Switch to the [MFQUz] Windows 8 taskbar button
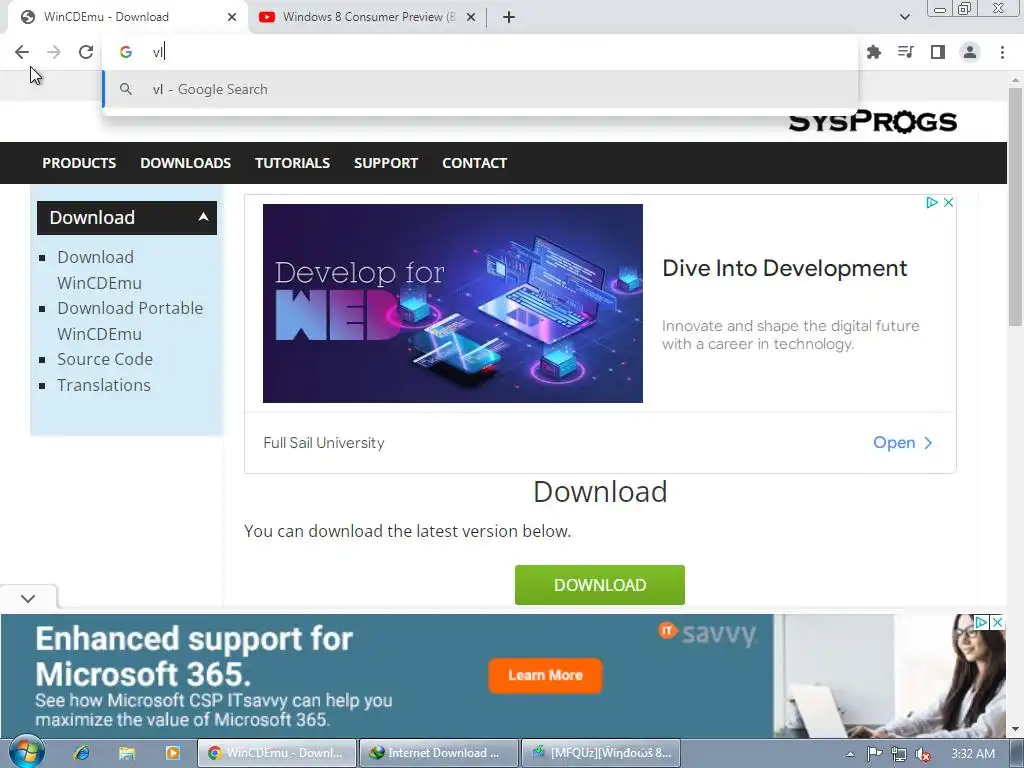The height and width of the screenshot is (768, 1024). [x=601, y=753]
